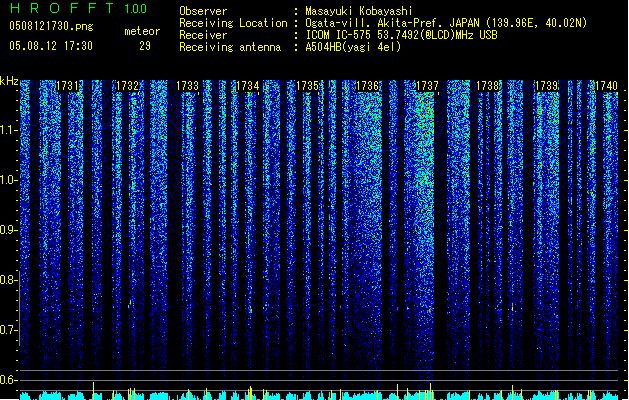Select the meteor count value 29
629x400 pixels.
[x=145, y=46]
